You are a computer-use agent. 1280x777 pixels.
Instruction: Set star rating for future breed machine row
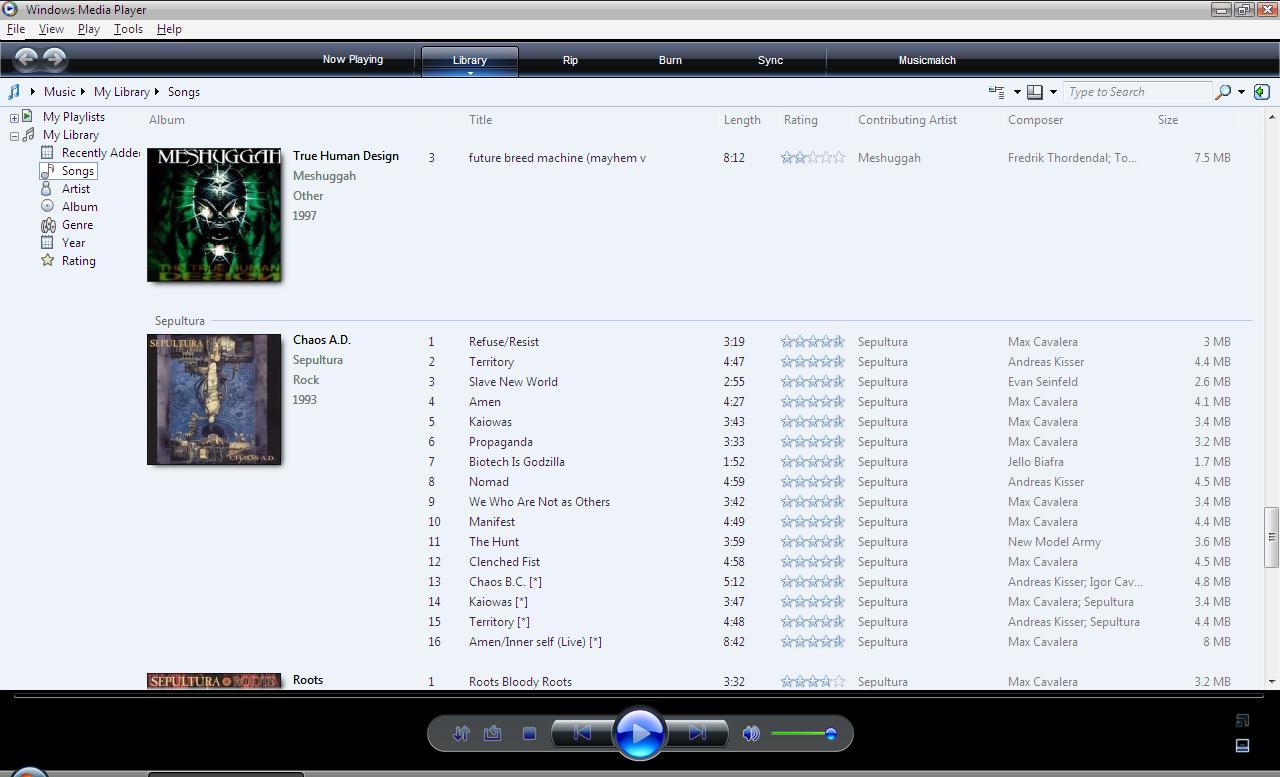[813, 158]
